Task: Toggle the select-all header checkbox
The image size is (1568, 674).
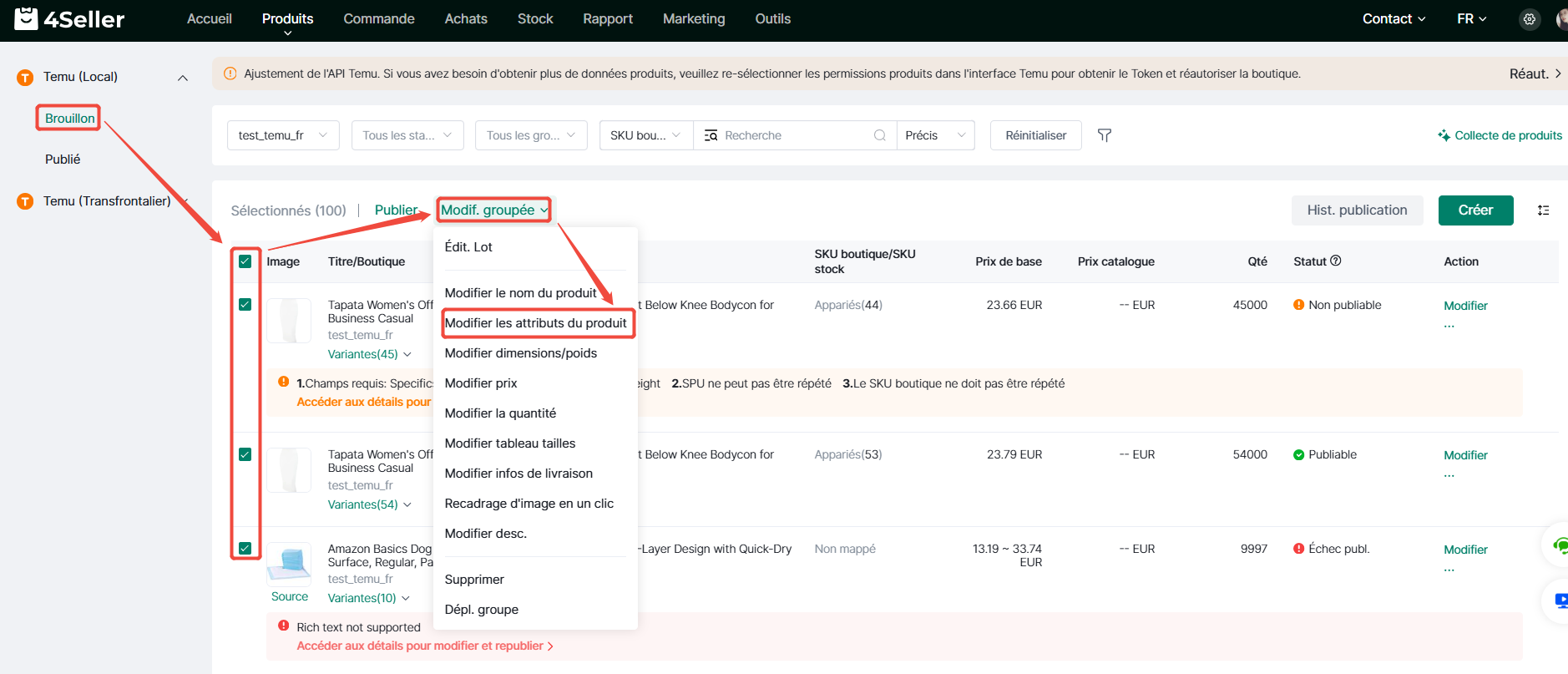Action: click(245, 261)
